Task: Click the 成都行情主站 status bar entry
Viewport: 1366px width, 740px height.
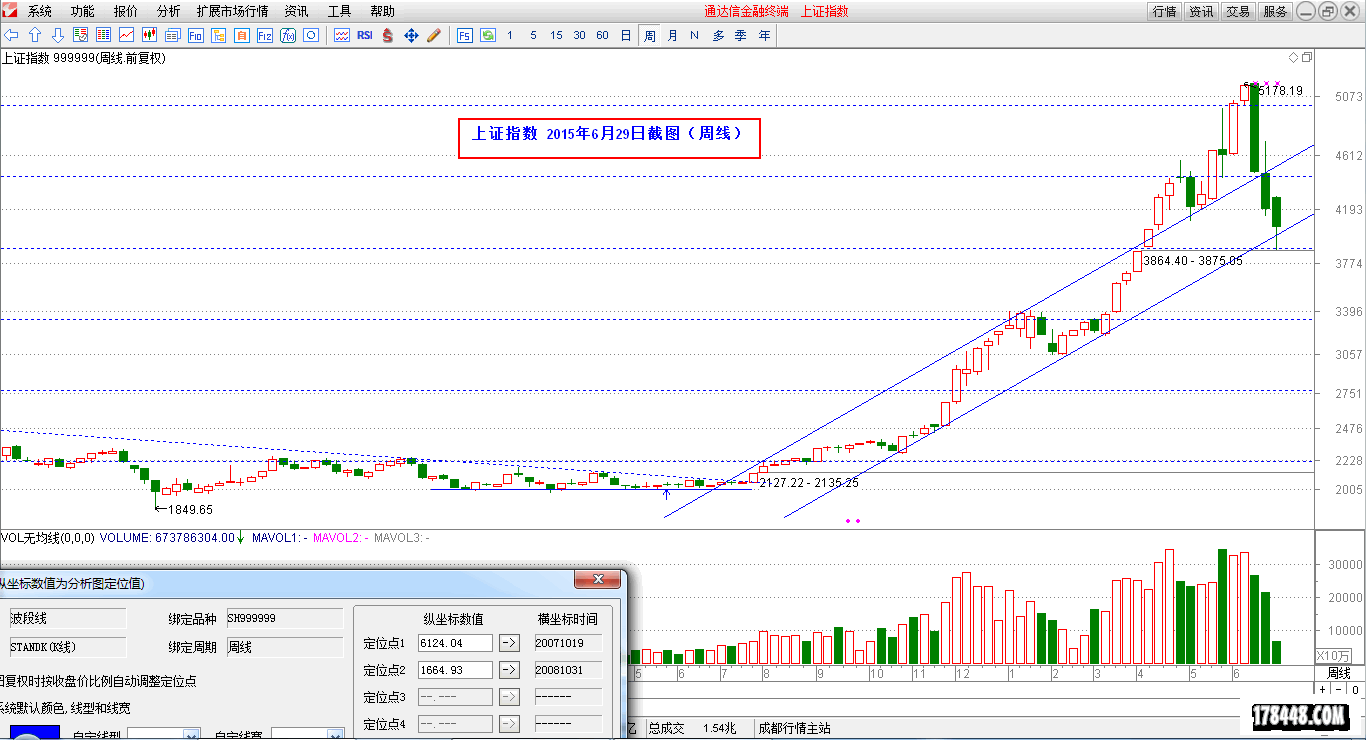Action: (794, 728)
